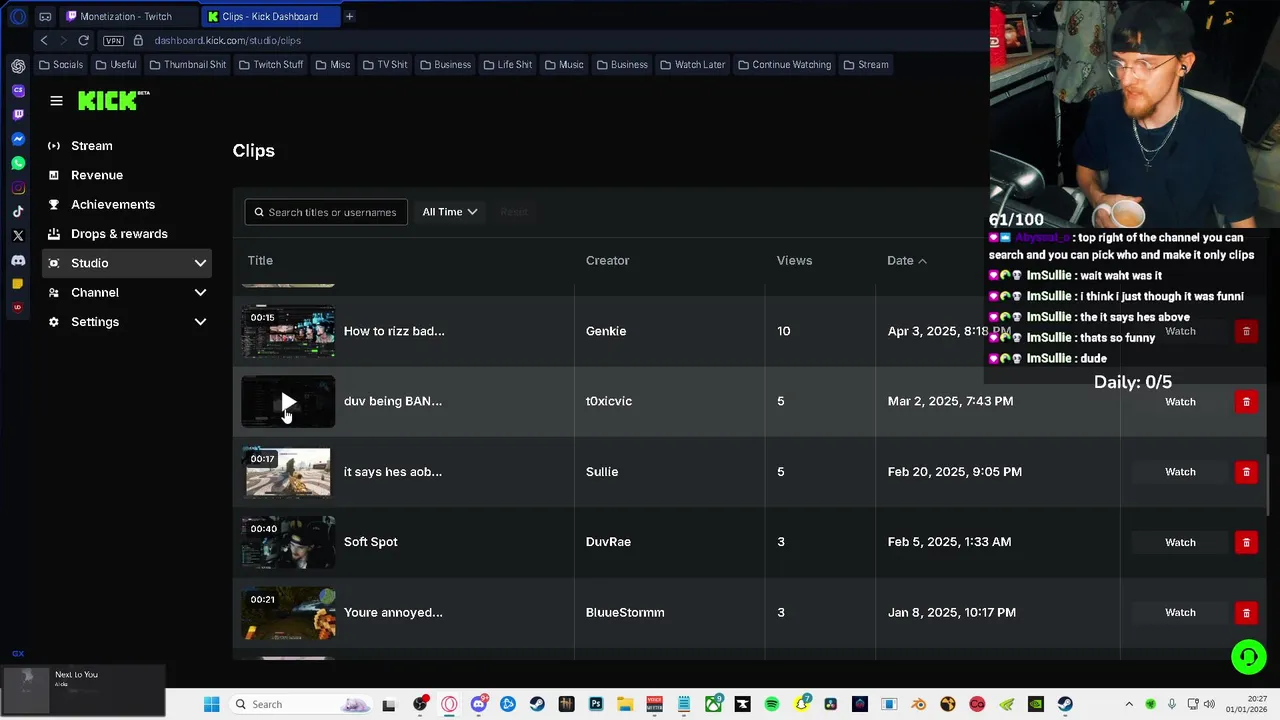Click the search titles or usernames field
The width and height of the screenshot is (1280, 720).
tap(326, 212)
